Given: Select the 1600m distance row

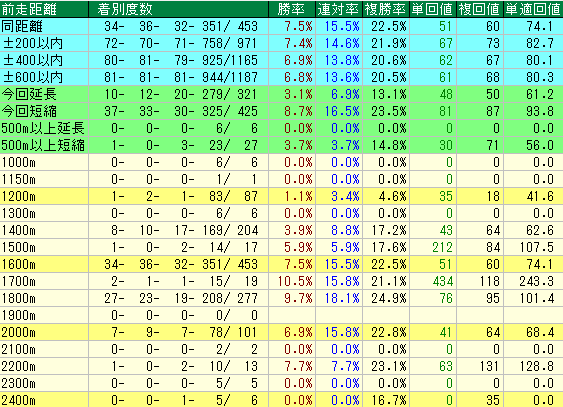Looking at the screenshot, I should coord(282,265).
